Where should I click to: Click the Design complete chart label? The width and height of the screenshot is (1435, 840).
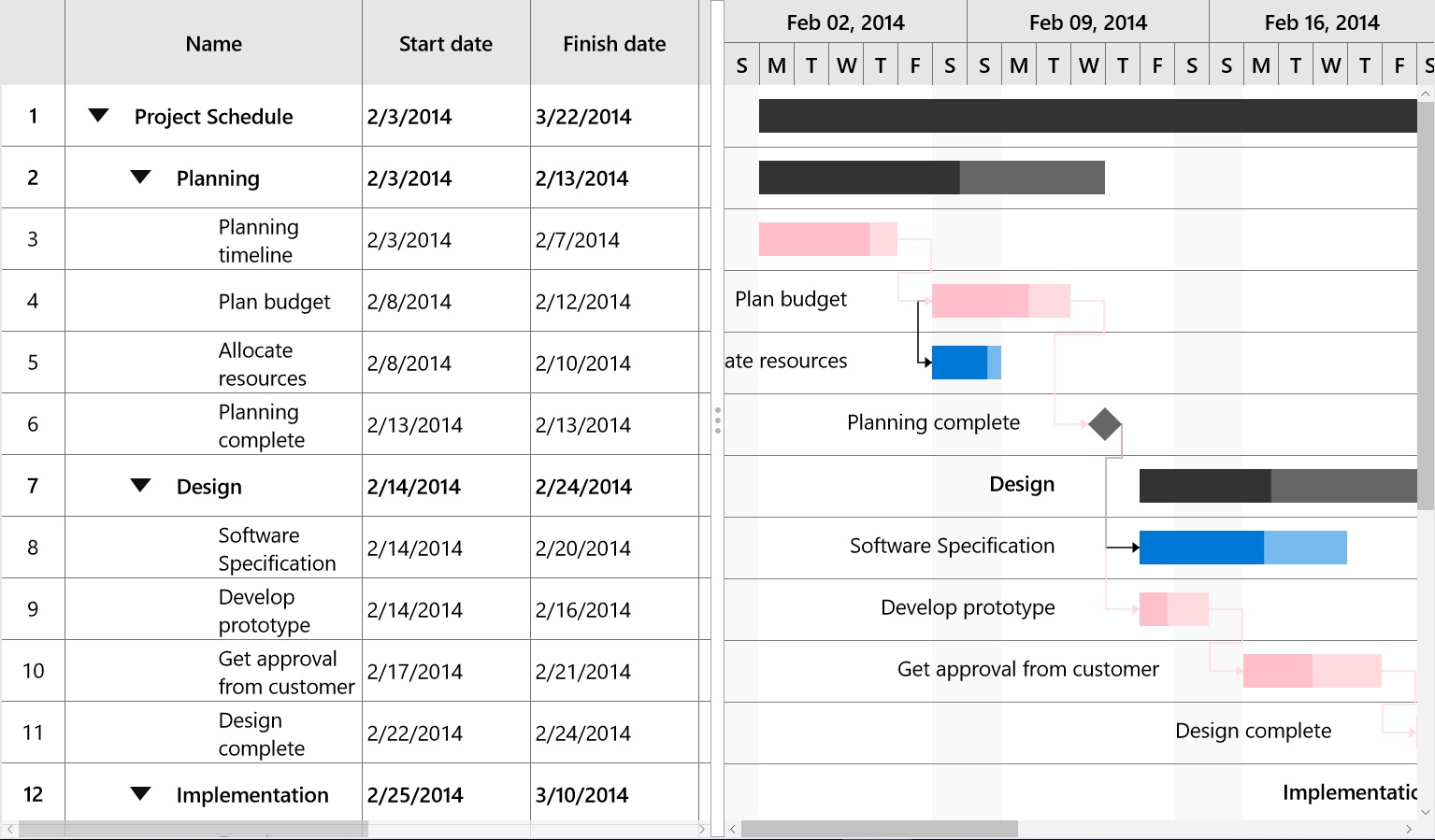[x=1253, y=731]
